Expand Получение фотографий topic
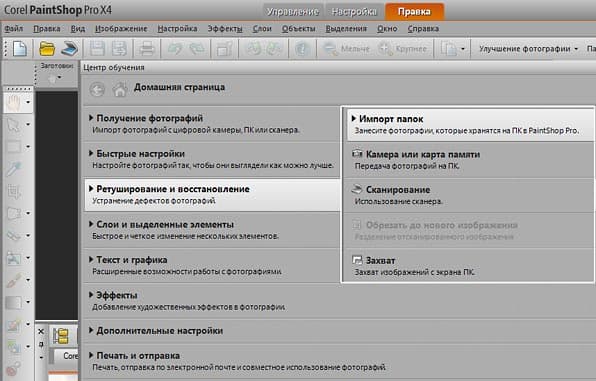Image resolution: width=596 pixels, height=381 pixels. [x=212, y=124]
